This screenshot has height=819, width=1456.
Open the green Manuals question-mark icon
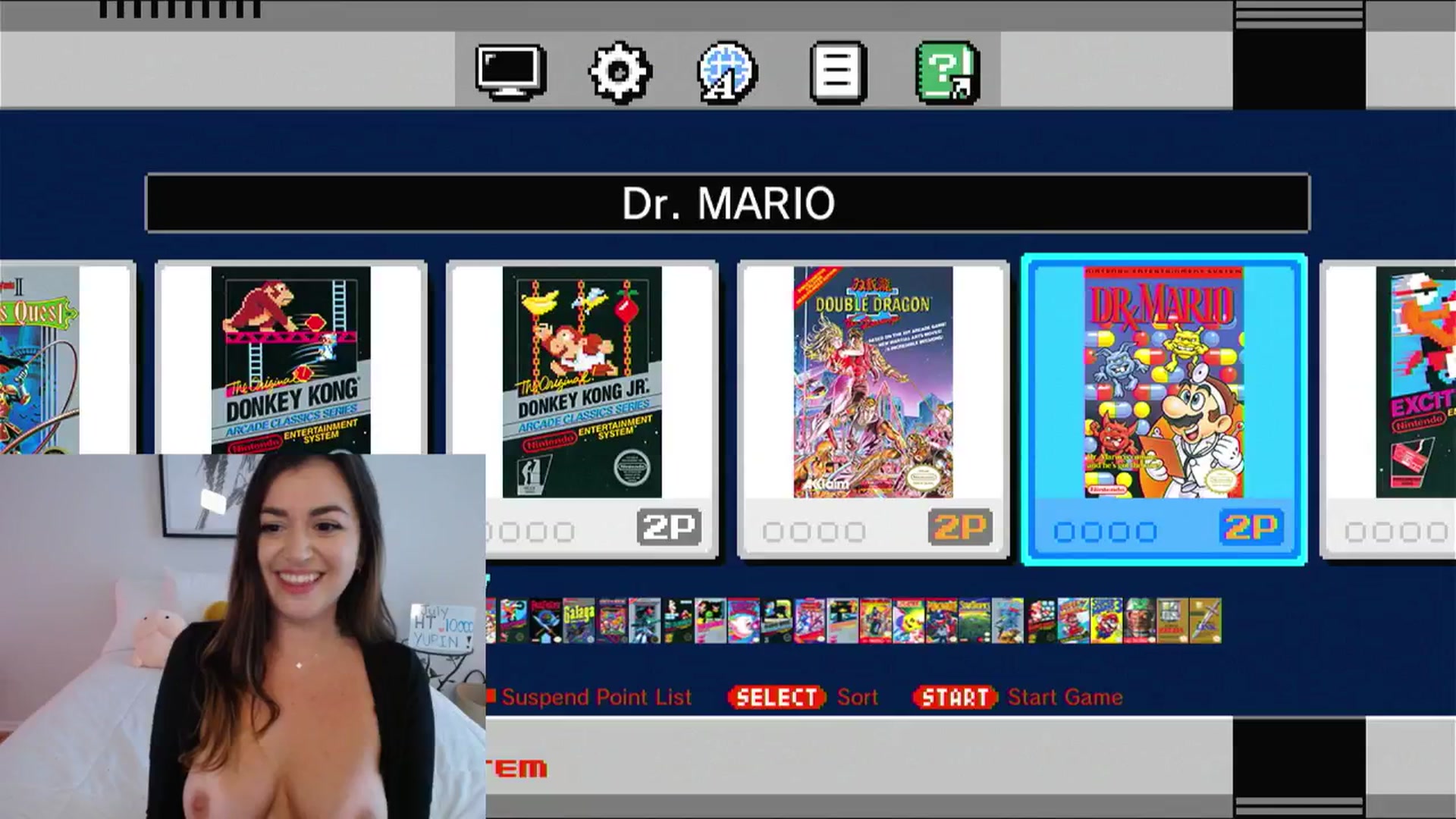(x=947, y=72)
